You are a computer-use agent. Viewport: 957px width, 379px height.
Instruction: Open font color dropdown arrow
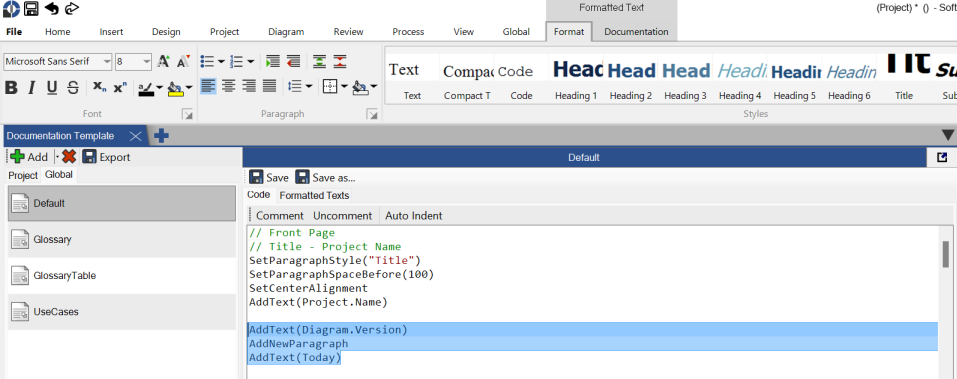pos(160,88)
